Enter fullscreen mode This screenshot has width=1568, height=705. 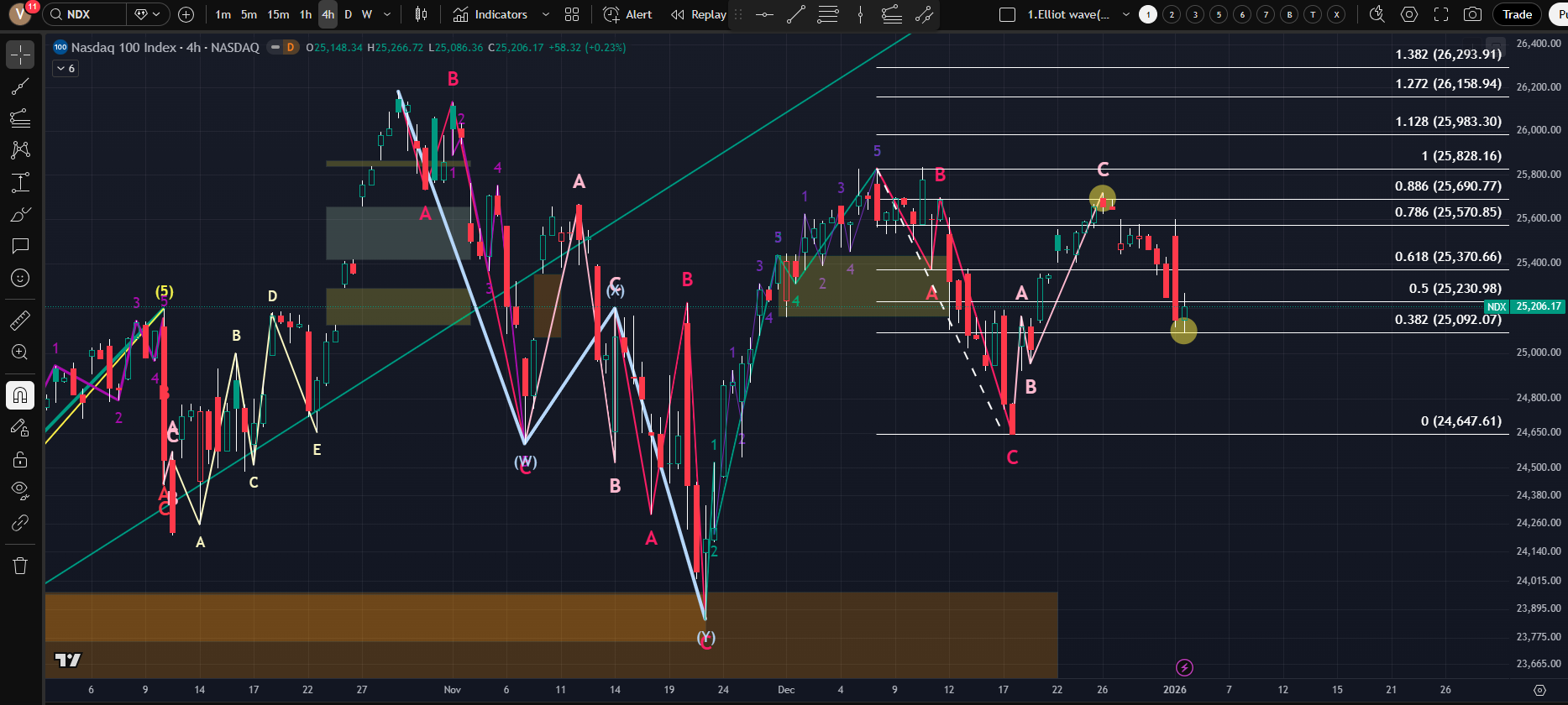pos(1441,14)
